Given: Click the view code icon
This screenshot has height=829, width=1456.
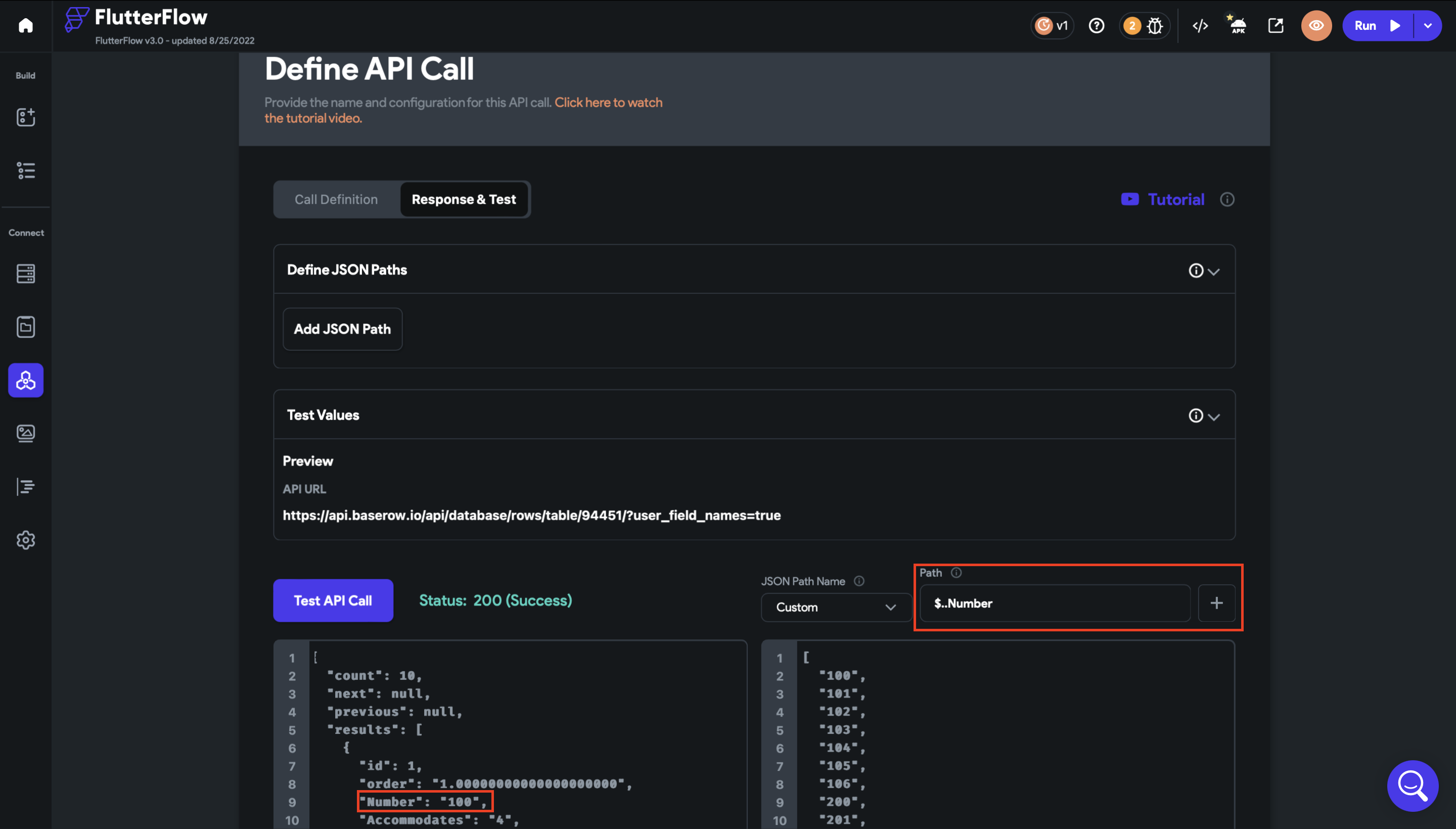Looking at the screenshot, I should point(1200,26).
